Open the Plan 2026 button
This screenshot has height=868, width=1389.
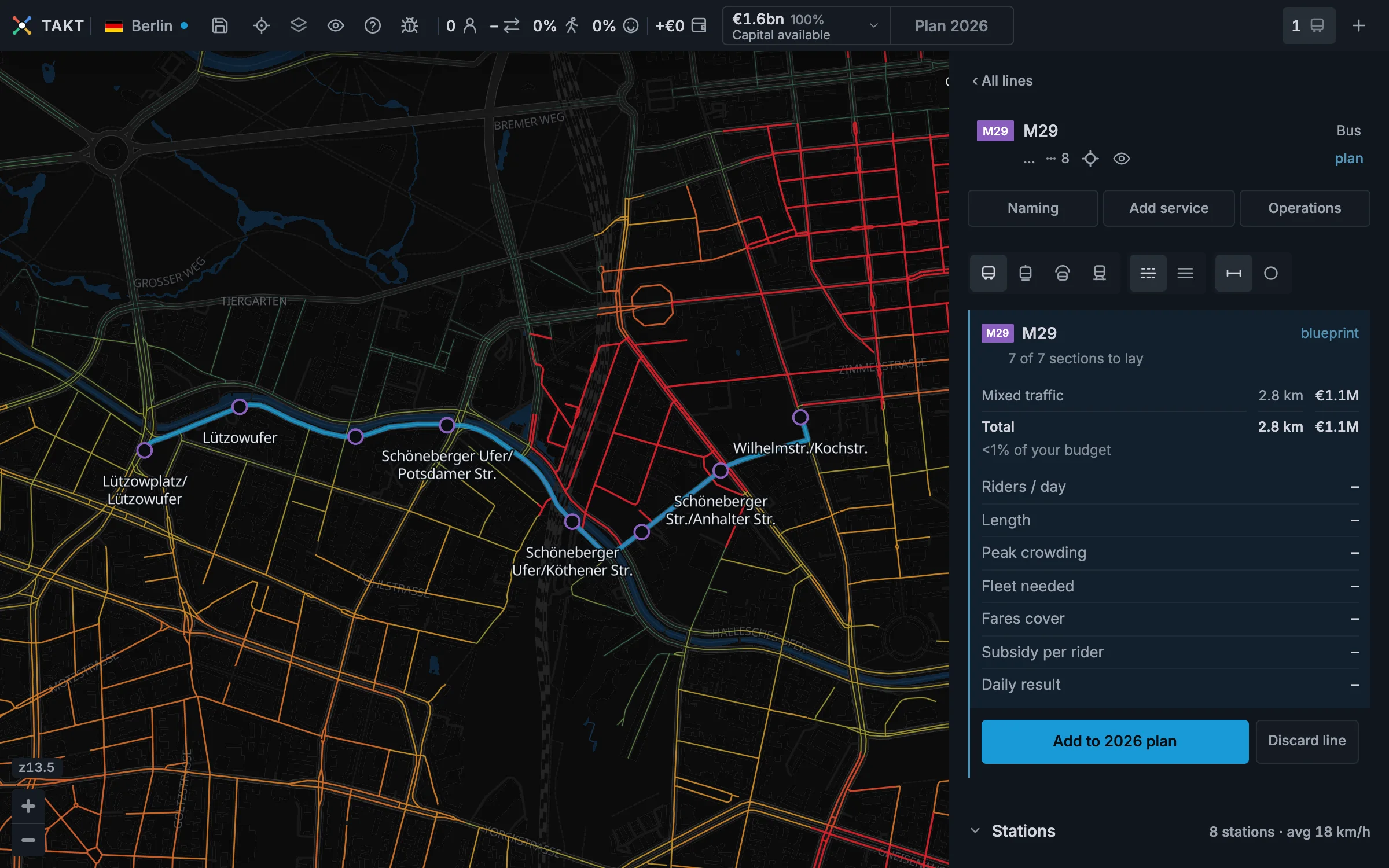click(x=951, y=26)
